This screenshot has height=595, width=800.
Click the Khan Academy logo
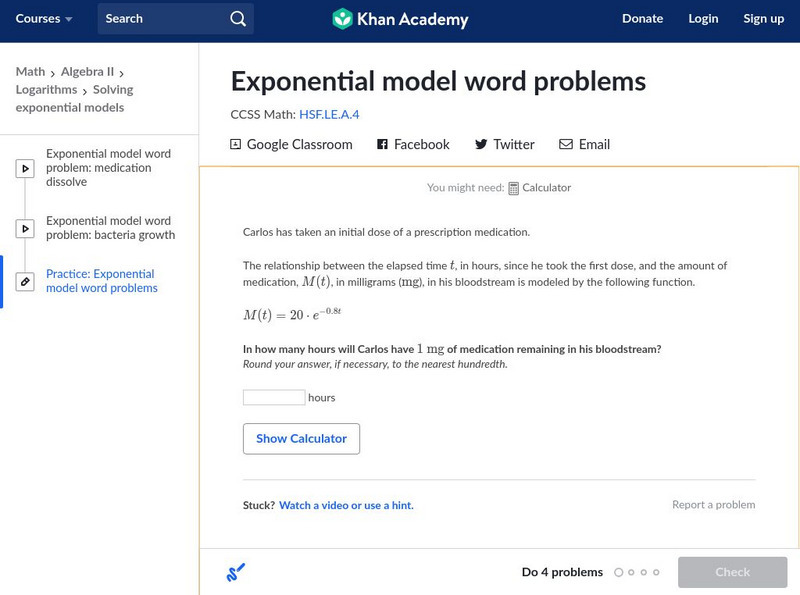[x=400, y=19]
